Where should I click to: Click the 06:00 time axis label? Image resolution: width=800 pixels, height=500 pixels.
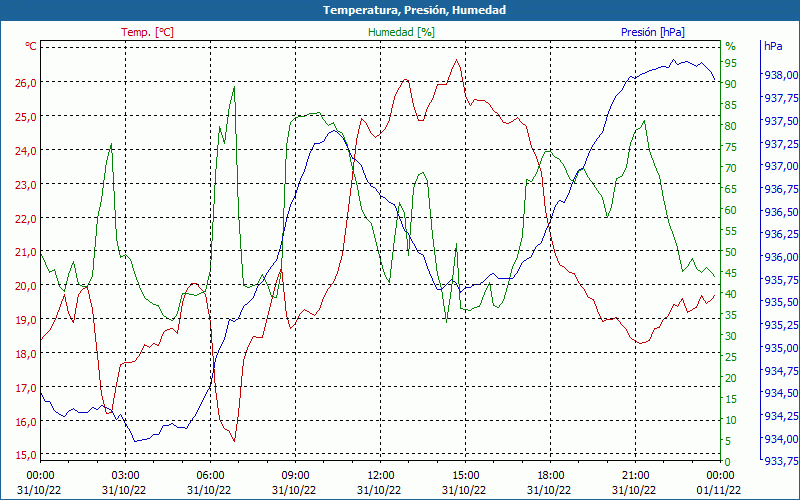point(210,476)
